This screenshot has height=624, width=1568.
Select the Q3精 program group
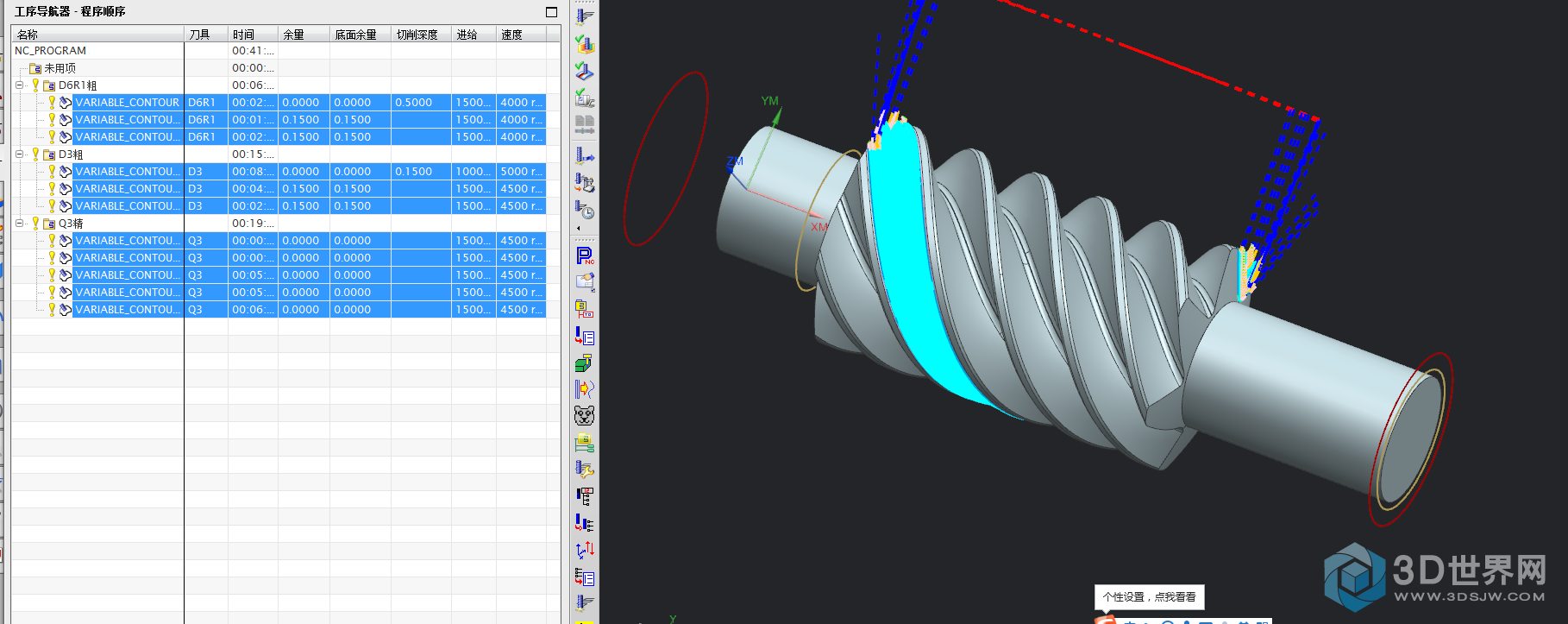(71, 224)
